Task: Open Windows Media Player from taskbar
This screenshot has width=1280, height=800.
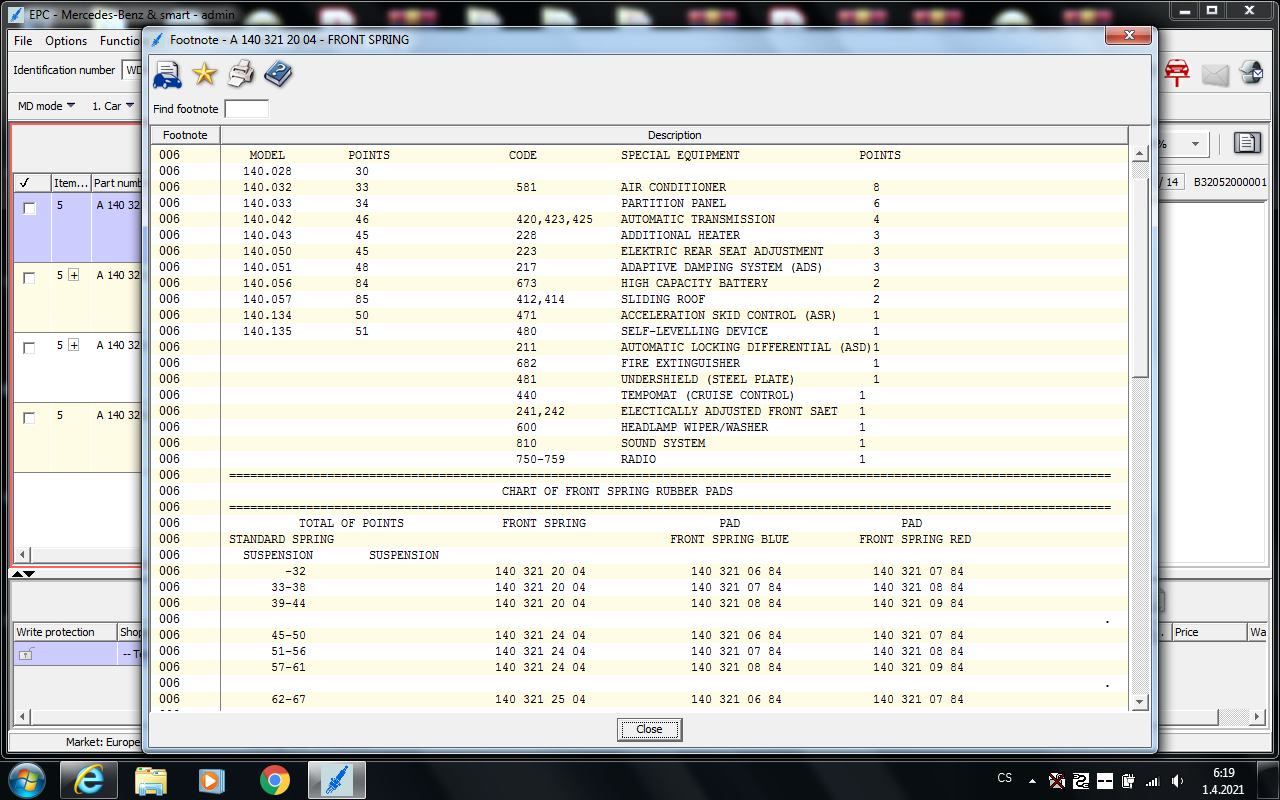Action: click(x=213, y=779)
